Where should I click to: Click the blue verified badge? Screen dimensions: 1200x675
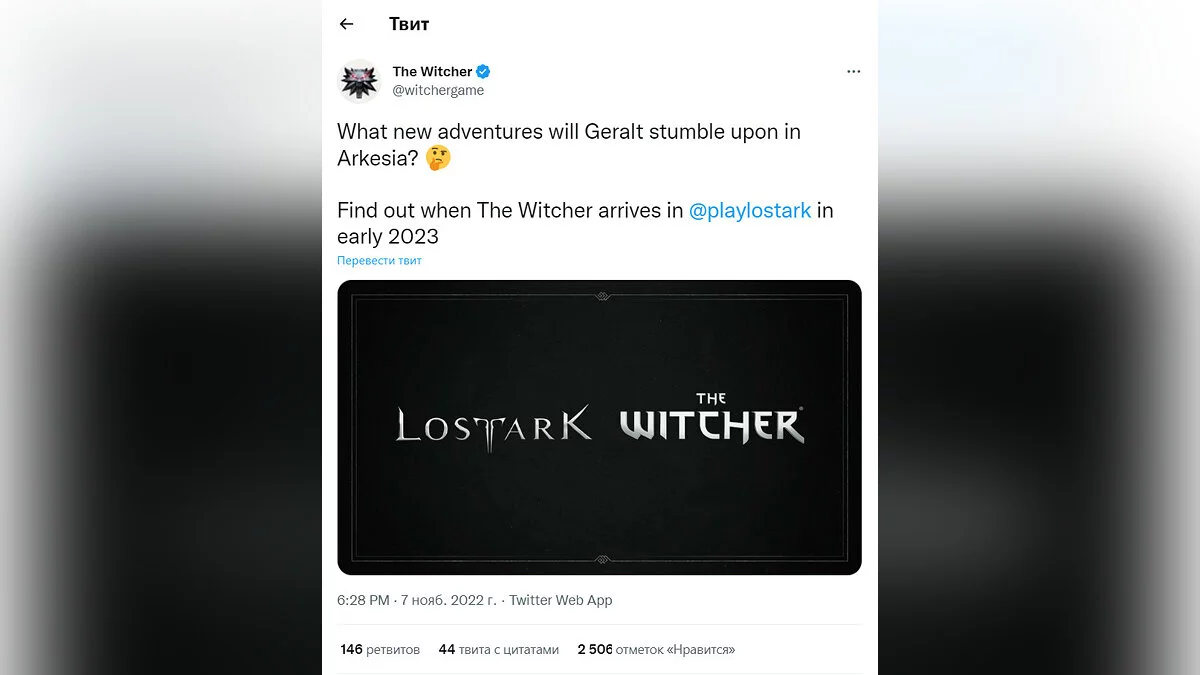point(483,72)
